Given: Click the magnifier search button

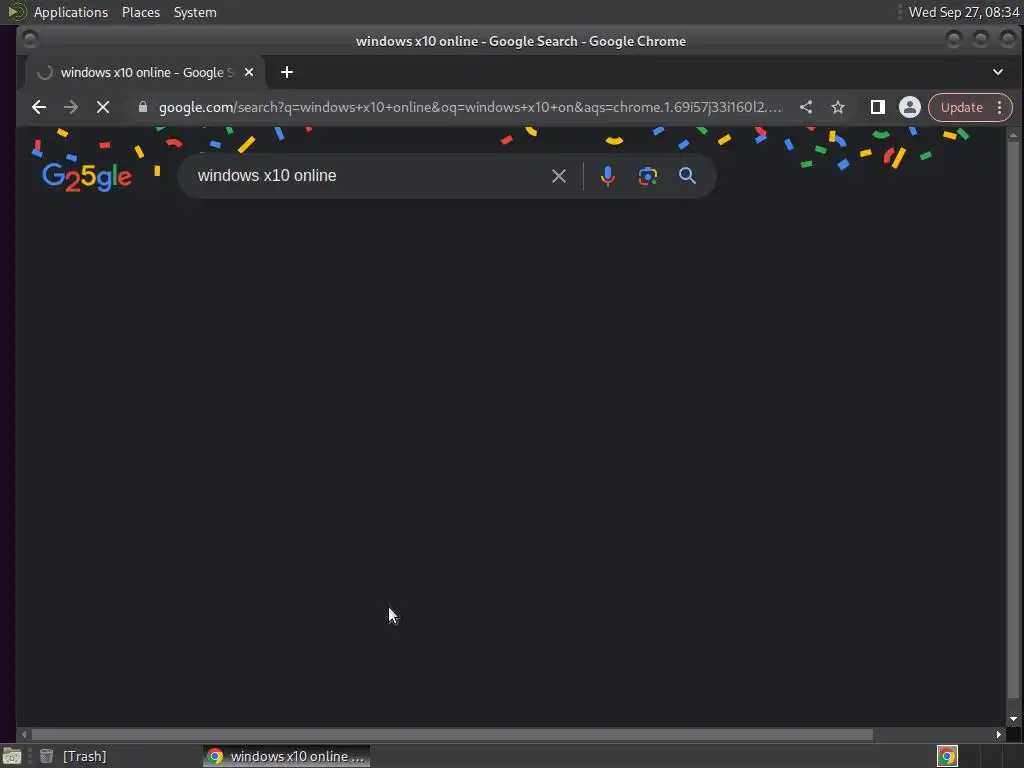Looking at the screenshot, I should tap(687, 176).
